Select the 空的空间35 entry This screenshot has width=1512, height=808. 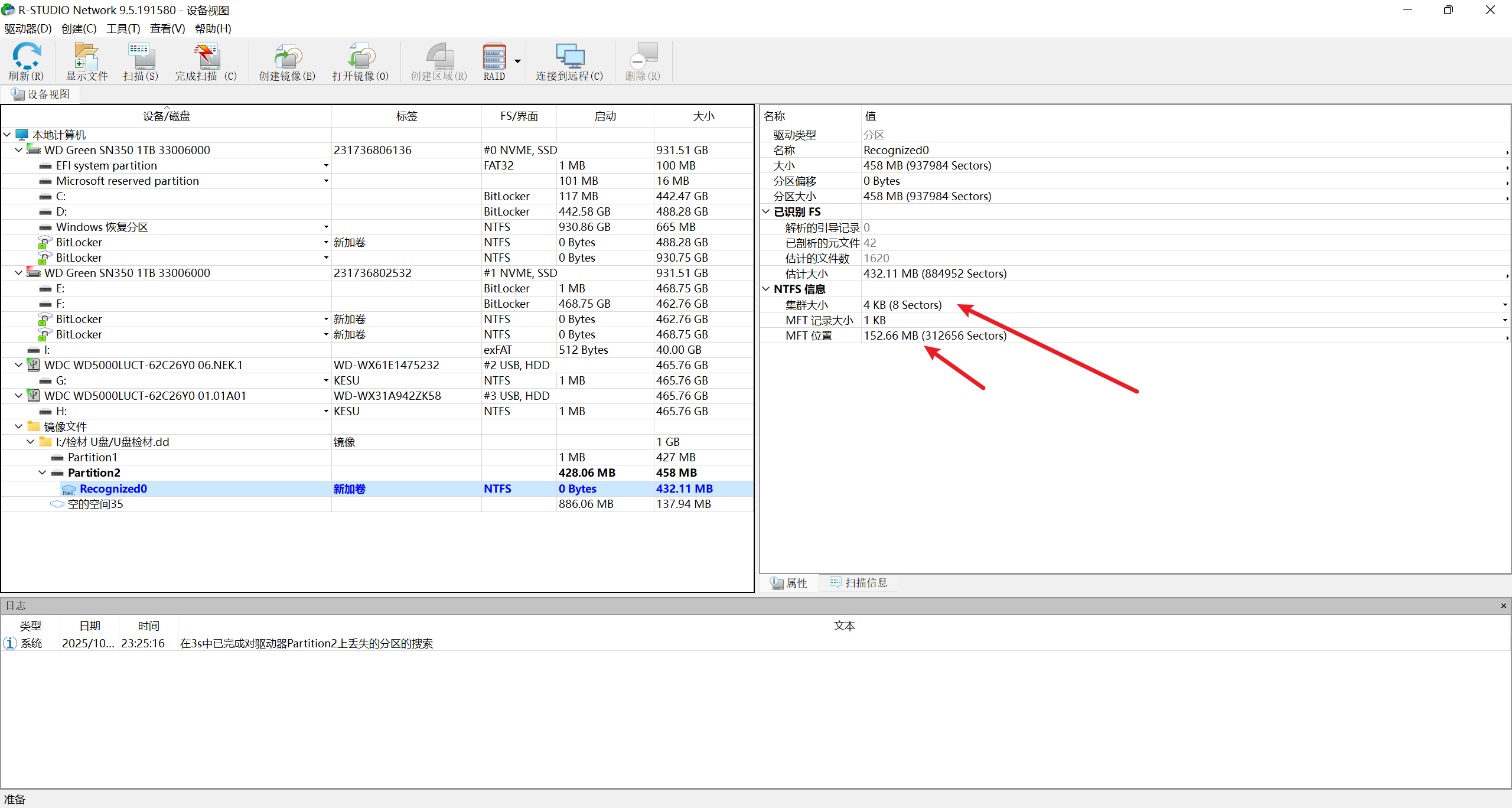tap(95, 504)
